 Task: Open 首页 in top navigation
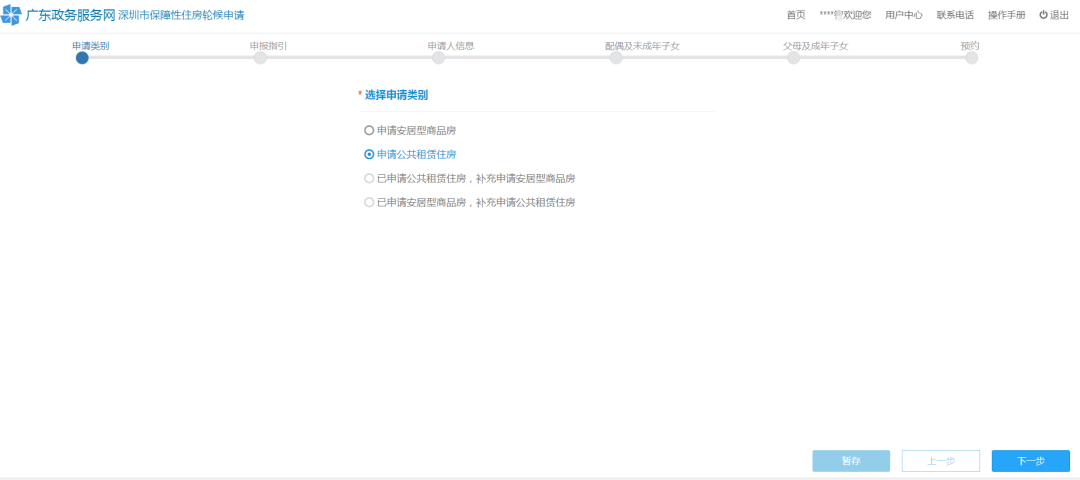coord(795,15)
